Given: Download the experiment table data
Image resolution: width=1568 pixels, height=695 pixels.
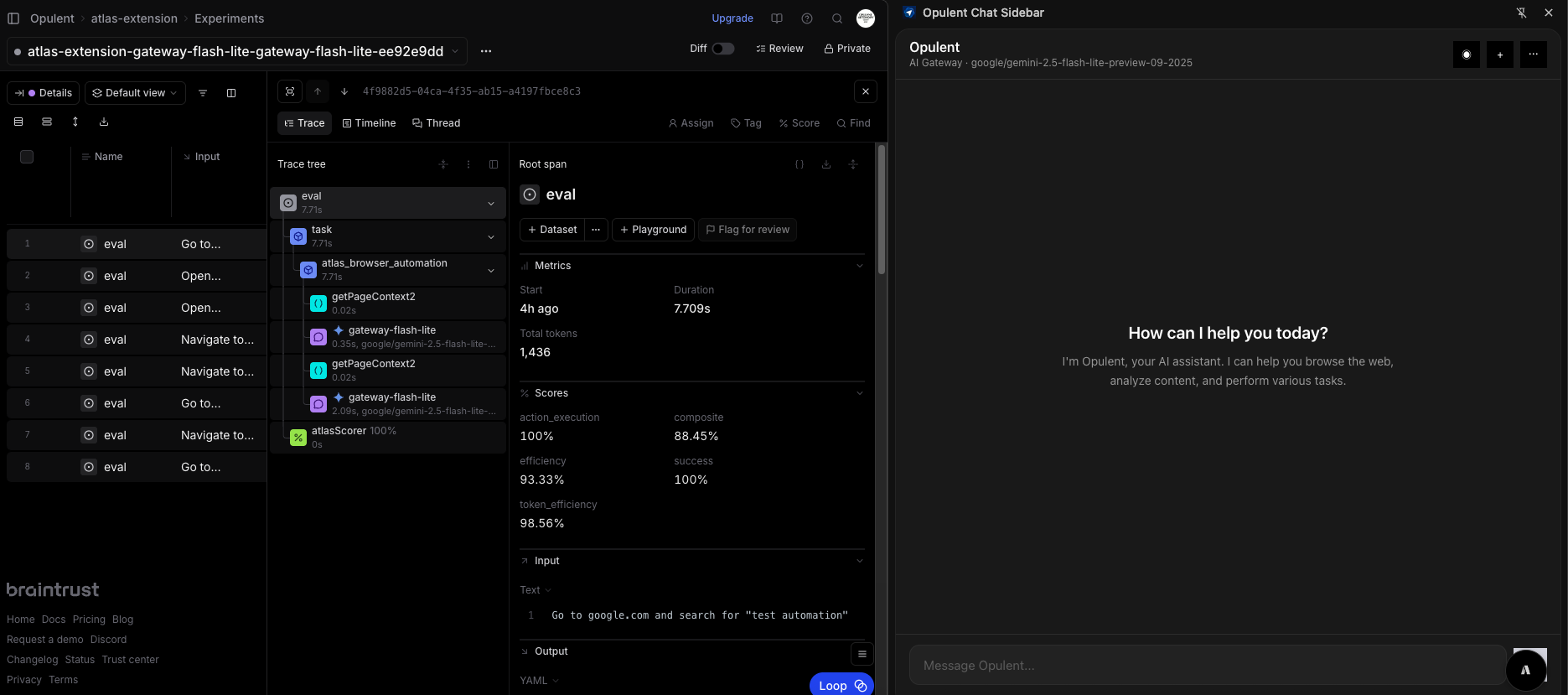Looking at the screenshot, I should (104, 122).
